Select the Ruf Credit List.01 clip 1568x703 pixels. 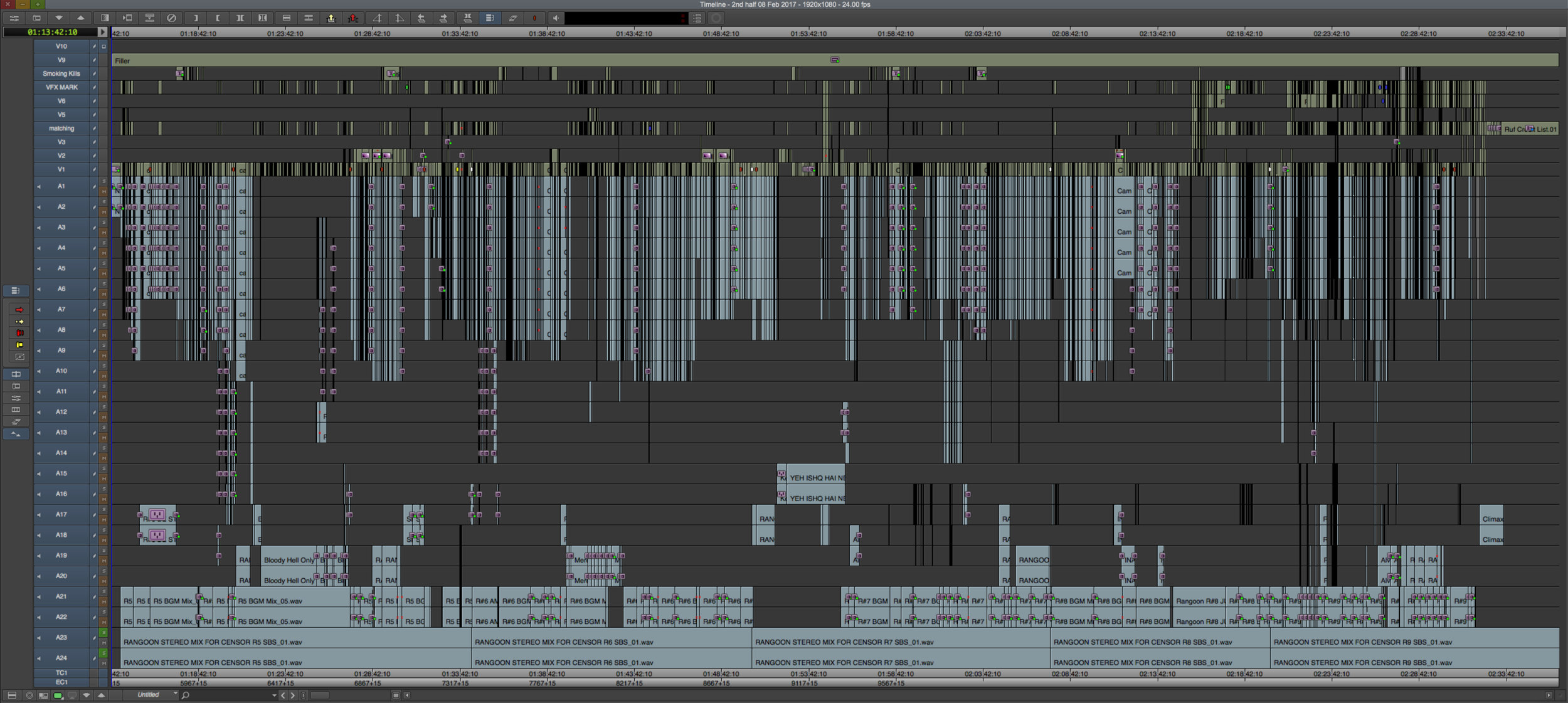tap(1530, 129)
